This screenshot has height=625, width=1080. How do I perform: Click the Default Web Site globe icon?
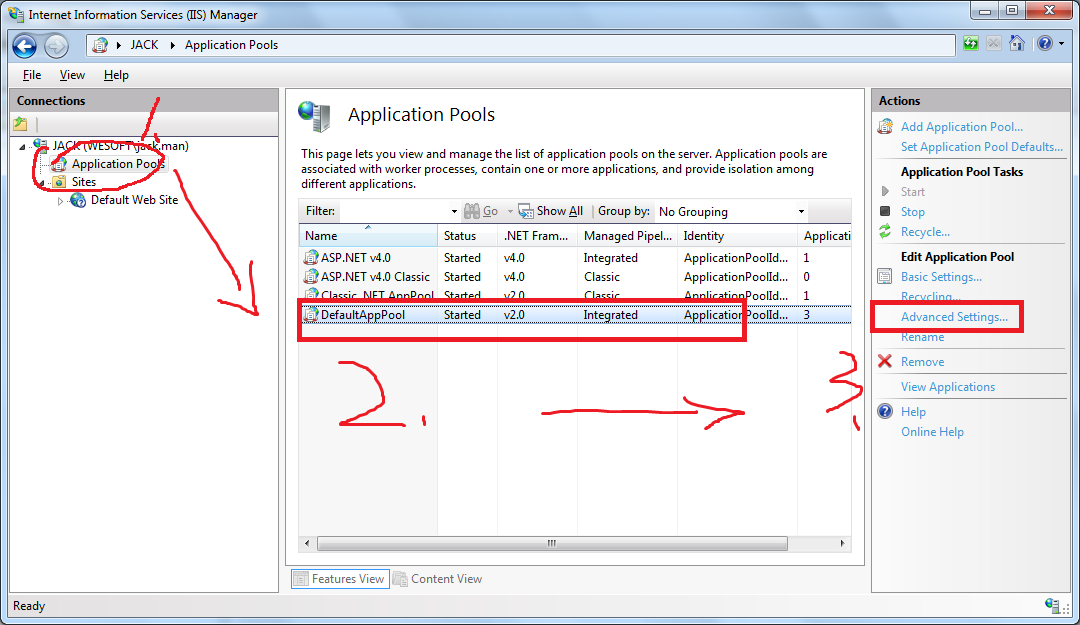(79, 201)
